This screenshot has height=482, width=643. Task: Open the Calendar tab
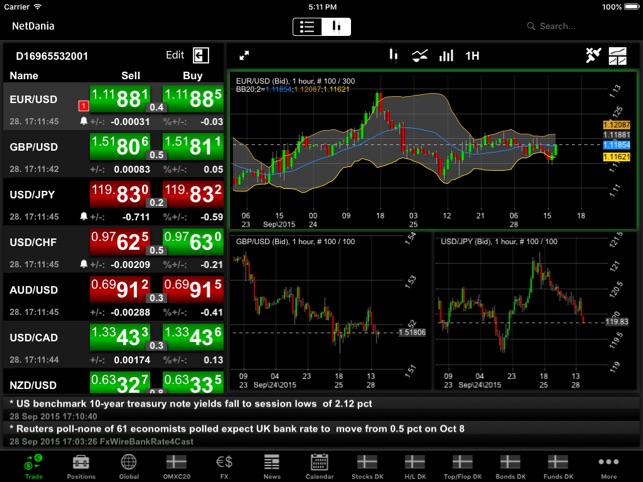(320, 463)
